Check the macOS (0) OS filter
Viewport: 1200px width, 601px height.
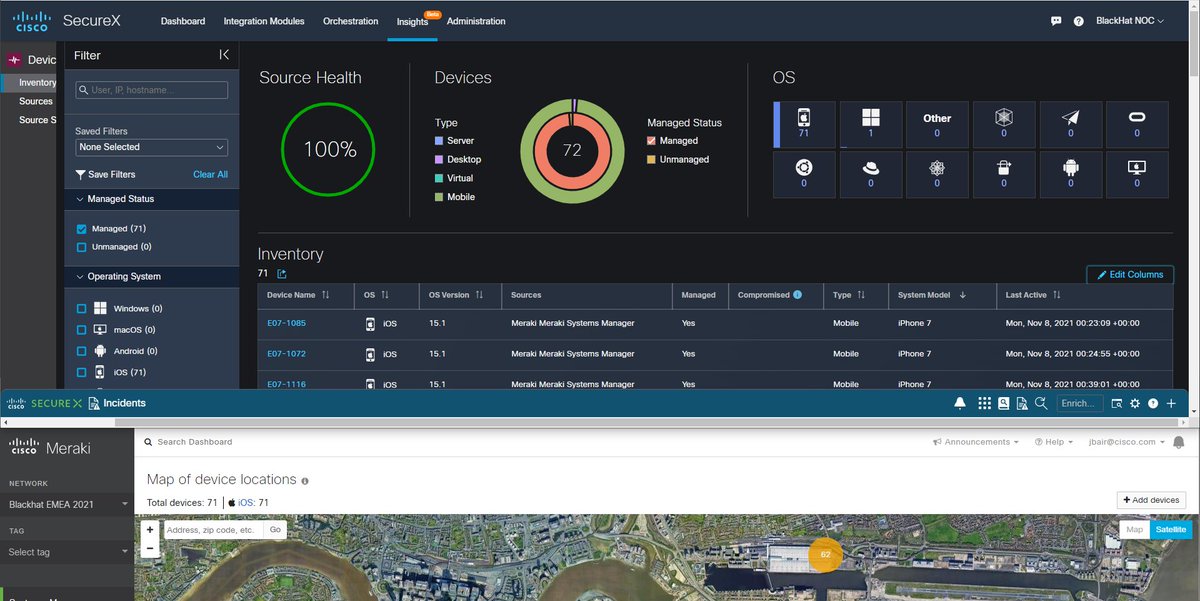(82, 330)
